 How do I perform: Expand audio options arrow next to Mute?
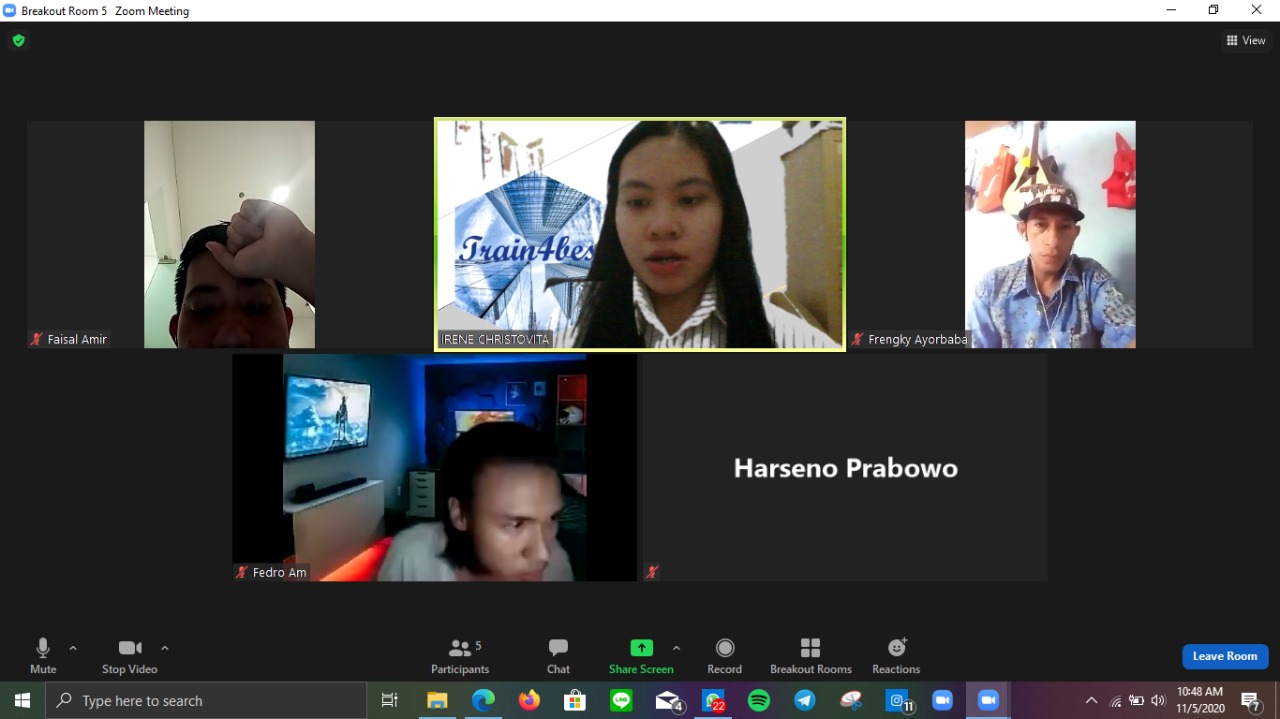[73, 648]
